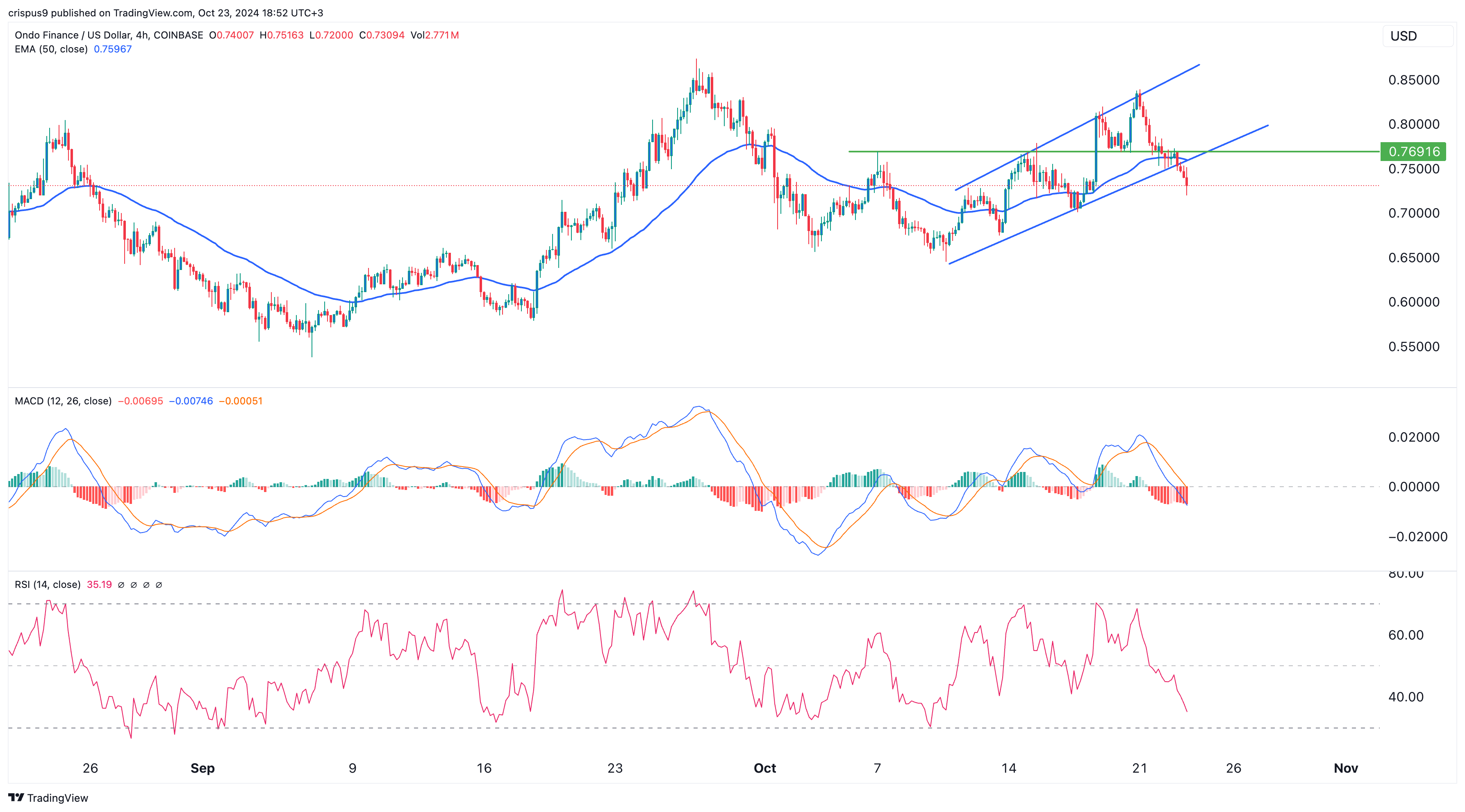Click the close value C0.73094
Viewport: 1465px width, 812px height.
[x=382, y=35]
